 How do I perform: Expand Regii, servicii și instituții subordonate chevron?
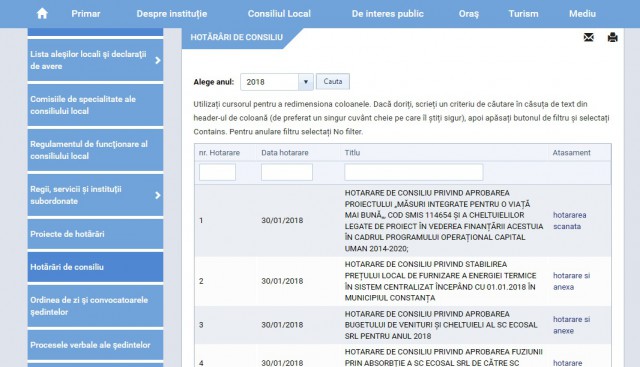click(x=158, y=195)
